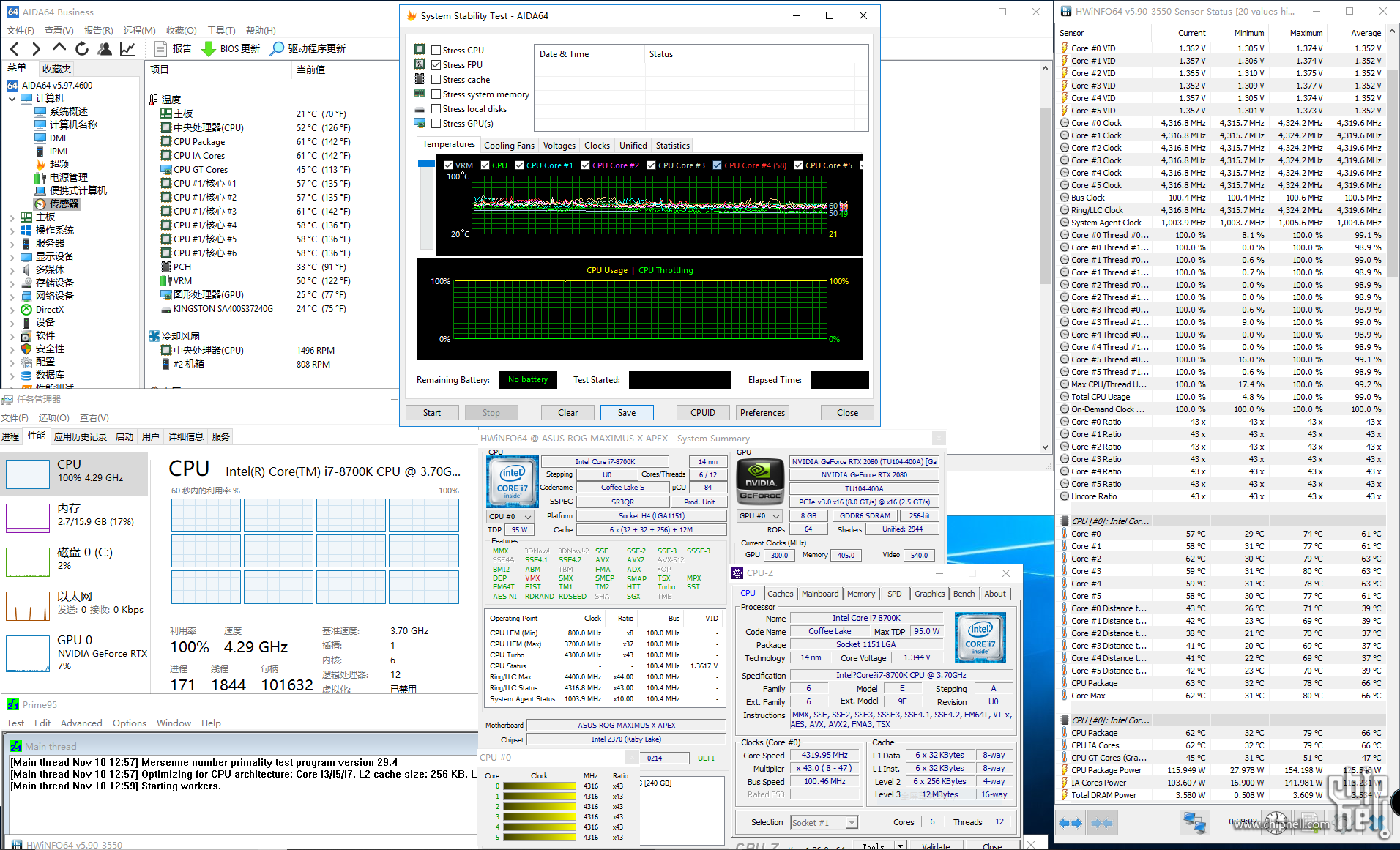Image resolution: width=1400 pixels, height=850 pixels.
Task: Open AIDA64 graph chart toolbar icon
Action: click(127, 48)
